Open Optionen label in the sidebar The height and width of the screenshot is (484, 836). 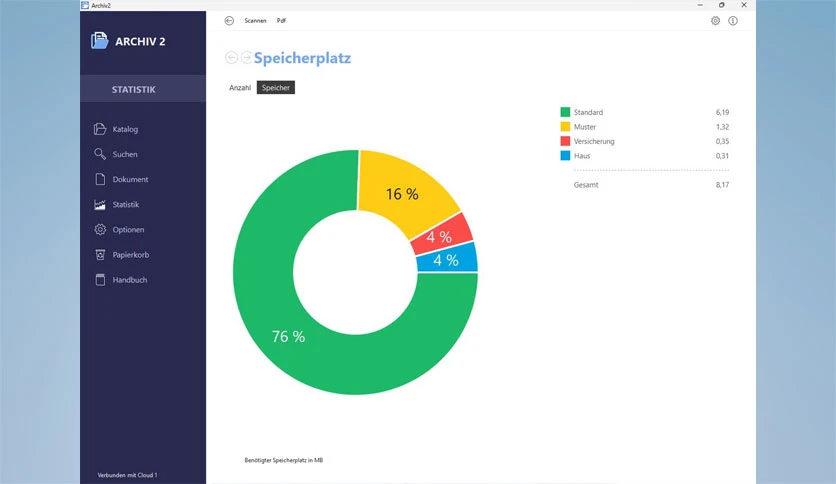tap(128, 230)
